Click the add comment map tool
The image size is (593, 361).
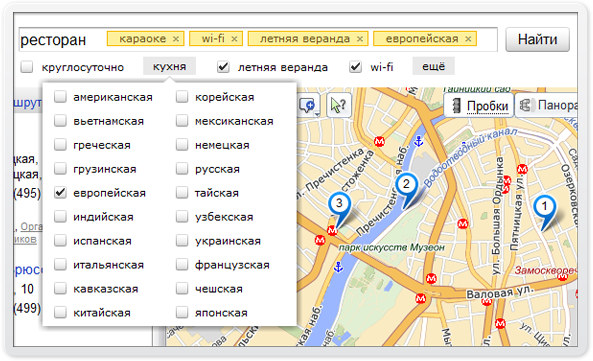308,105
